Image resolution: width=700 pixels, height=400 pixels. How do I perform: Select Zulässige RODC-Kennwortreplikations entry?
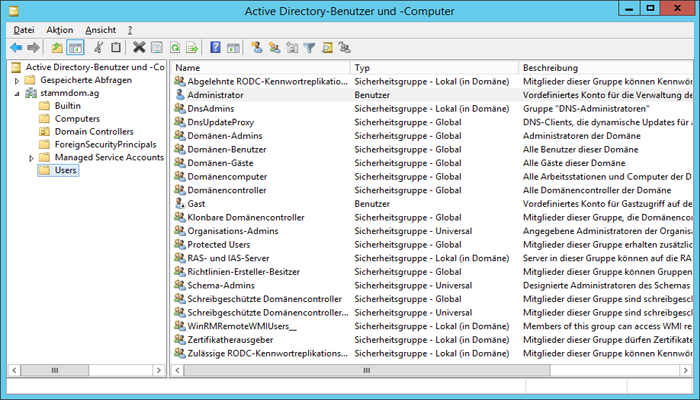click(x=267, y=353)
